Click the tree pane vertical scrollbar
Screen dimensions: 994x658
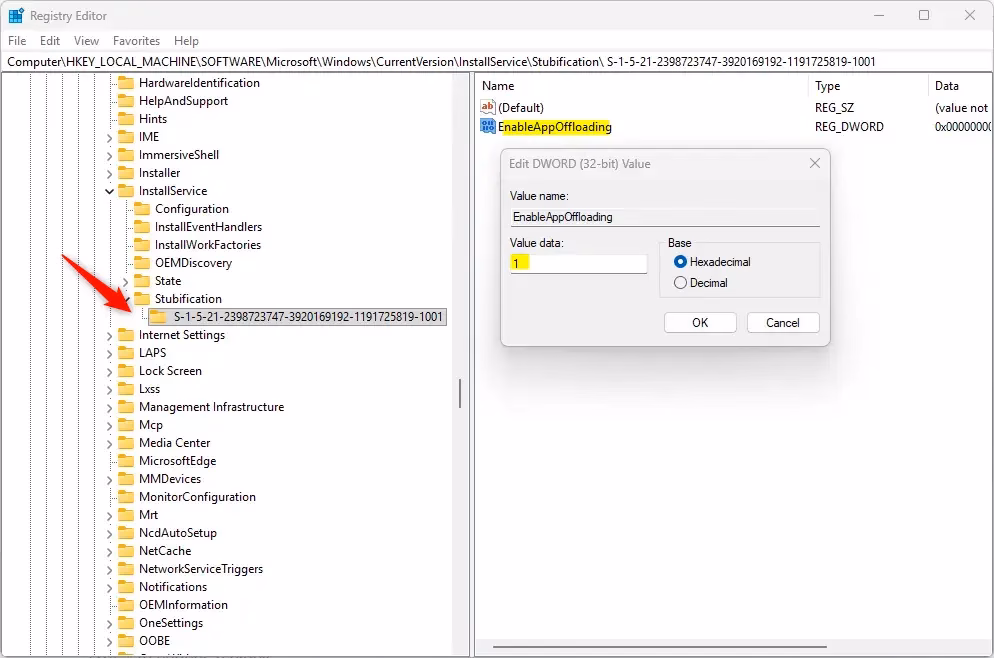point(460,393)
